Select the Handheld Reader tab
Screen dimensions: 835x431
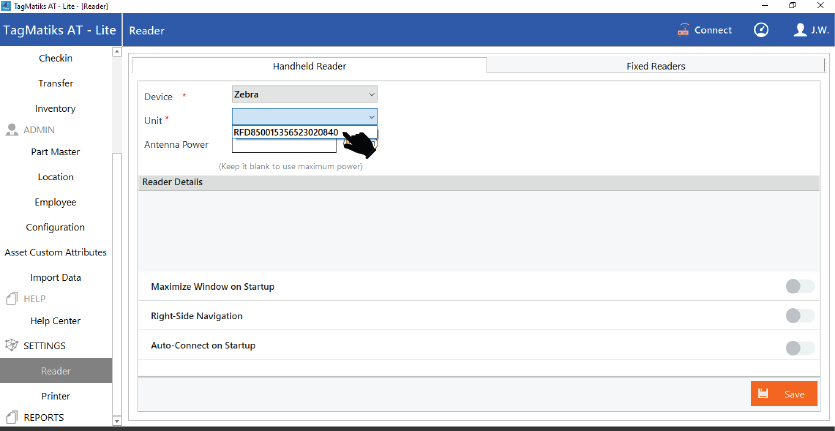(309, 66)
